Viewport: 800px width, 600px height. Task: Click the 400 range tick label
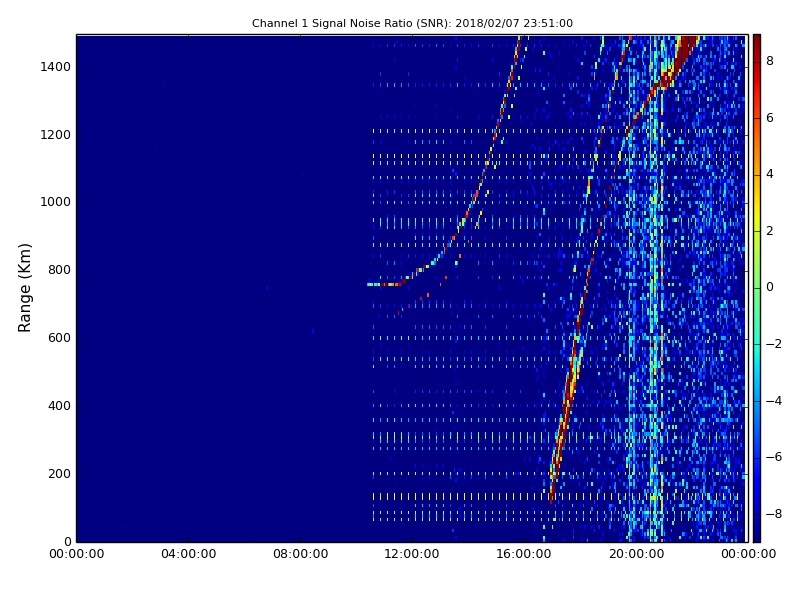pyautogui.click(x=59, y=406)
